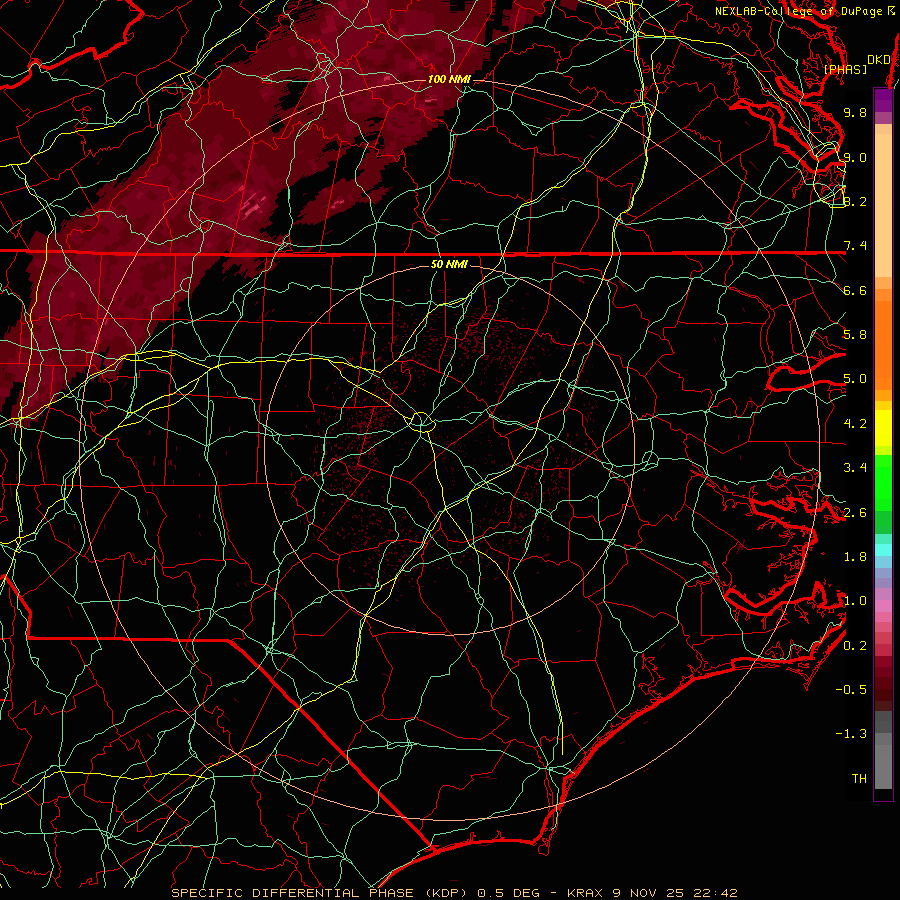Click the 3.4 scale value
900x900 pixels.
click(855, 468)
